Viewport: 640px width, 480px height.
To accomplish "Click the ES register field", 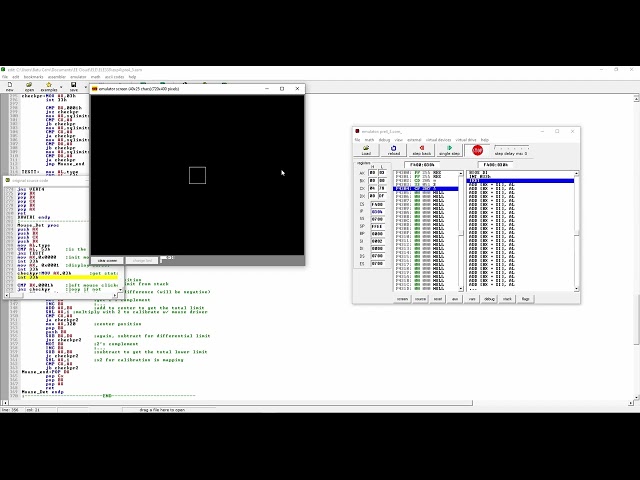I will tap(377, 264).
